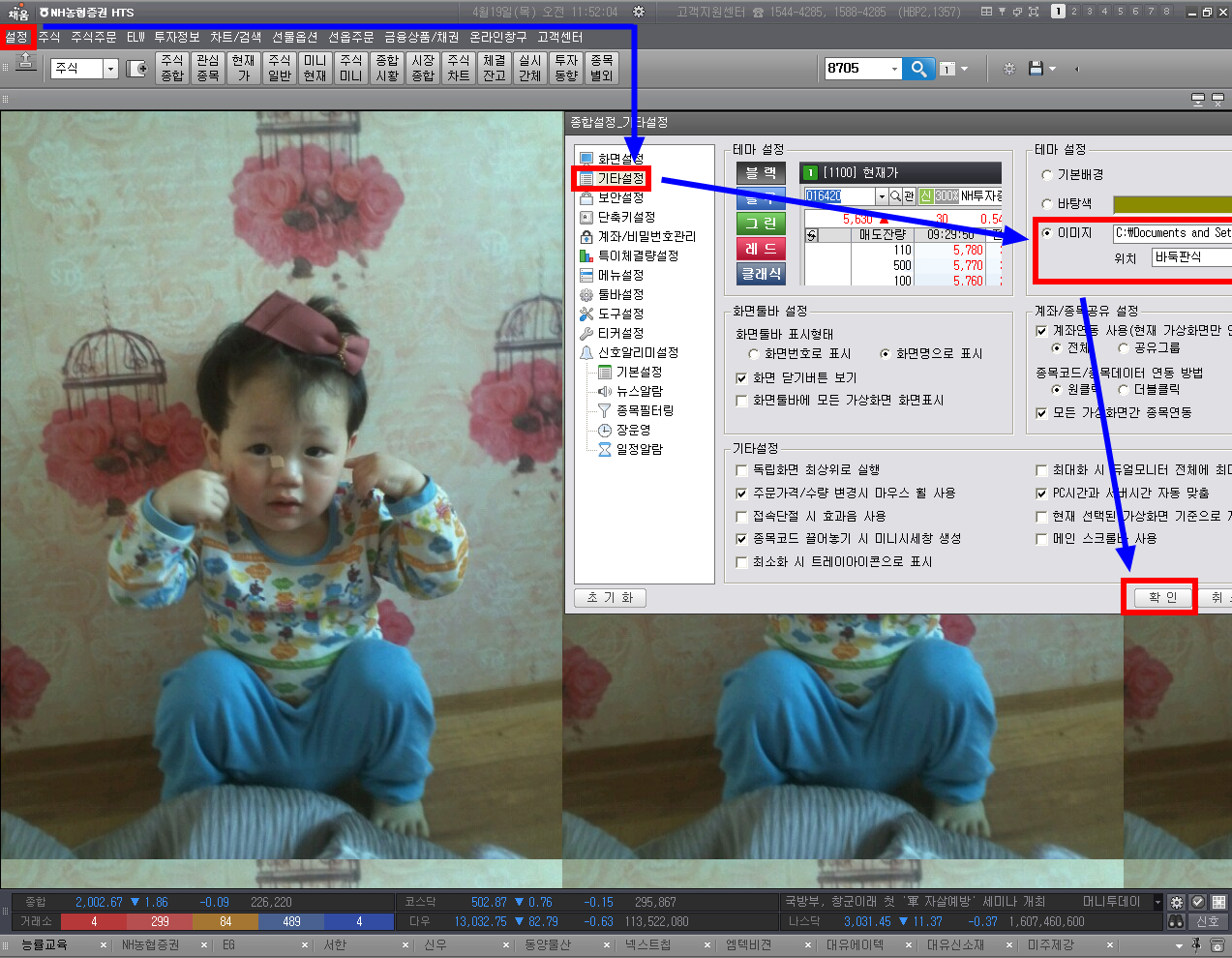Open the 8705 screen number dropdown
1232x958 pixels.
point(893,69)
